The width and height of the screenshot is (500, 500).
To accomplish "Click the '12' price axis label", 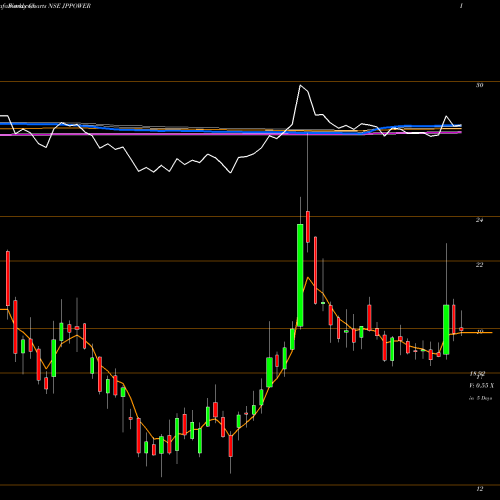I will (x=479, y=489).
